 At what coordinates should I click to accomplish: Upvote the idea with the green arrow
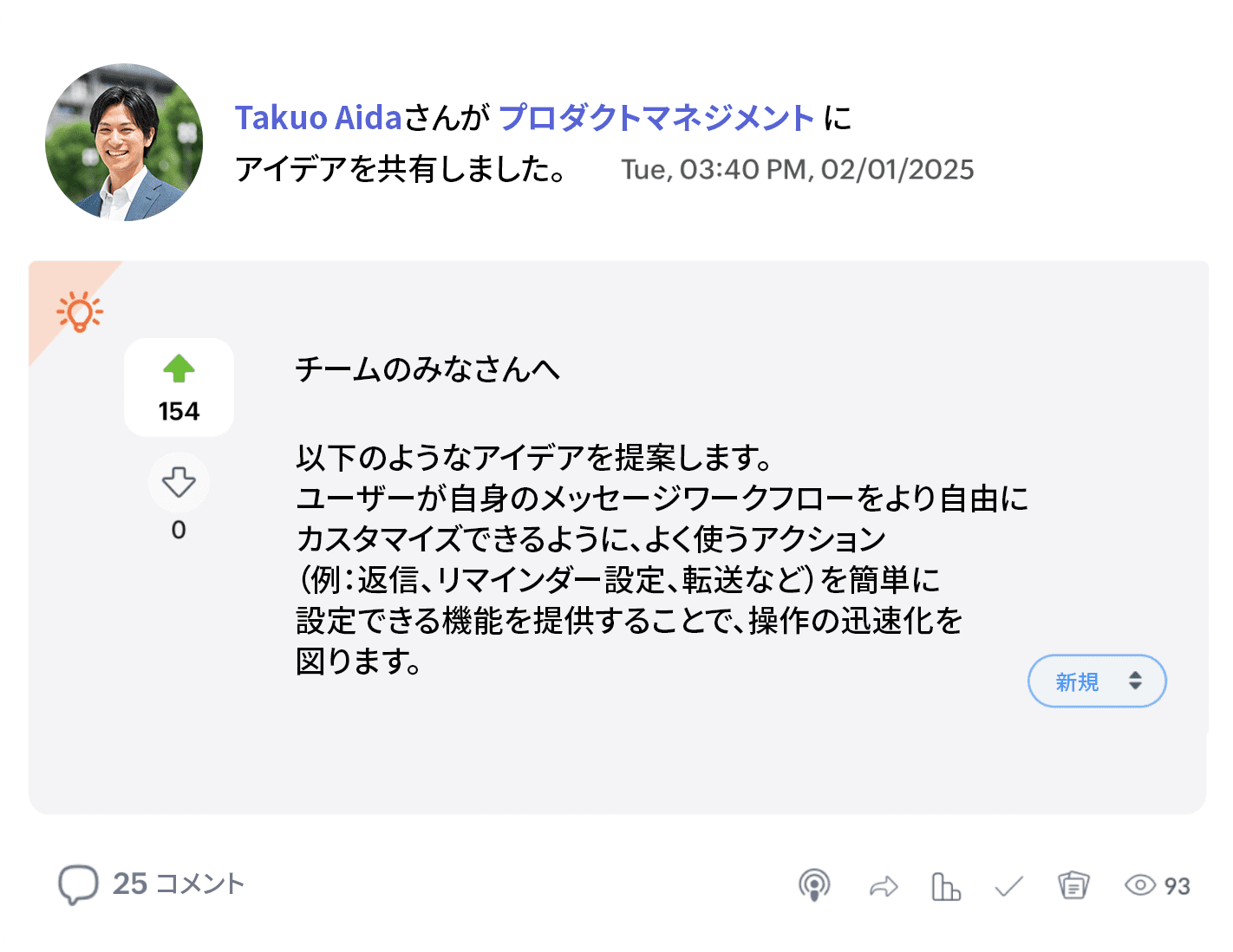[179, 369]
